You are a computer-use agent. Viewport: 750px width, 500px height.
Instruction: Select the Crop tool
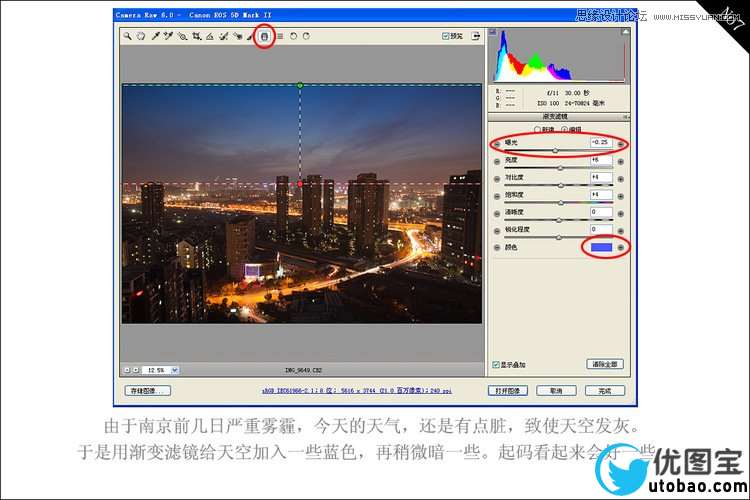[x=196, y=36]
